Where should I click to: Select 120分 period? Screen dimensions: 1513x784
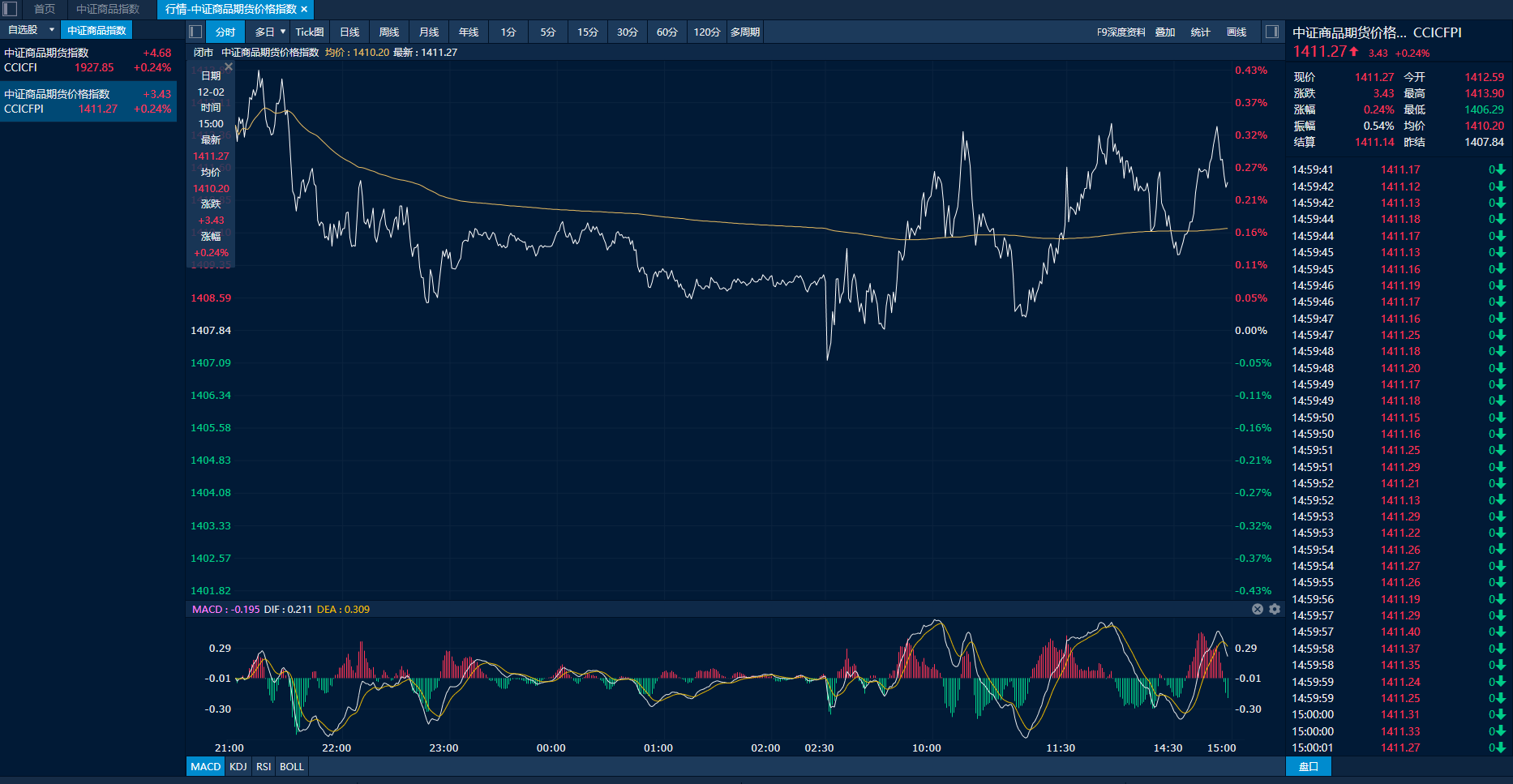tap(707, 32)
